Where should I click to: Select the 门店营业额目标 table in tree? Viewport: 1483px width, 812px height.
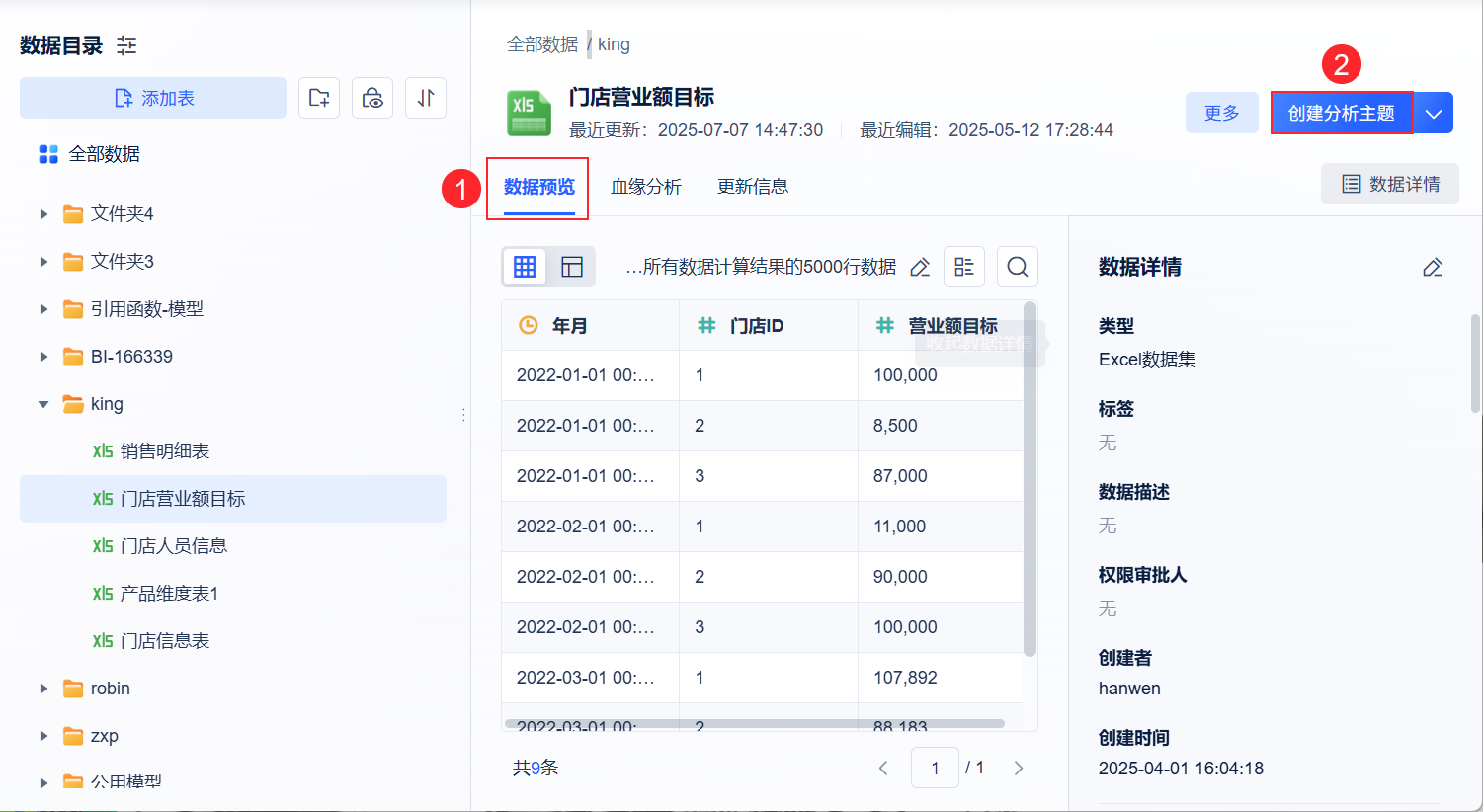[x=233, y=499]
